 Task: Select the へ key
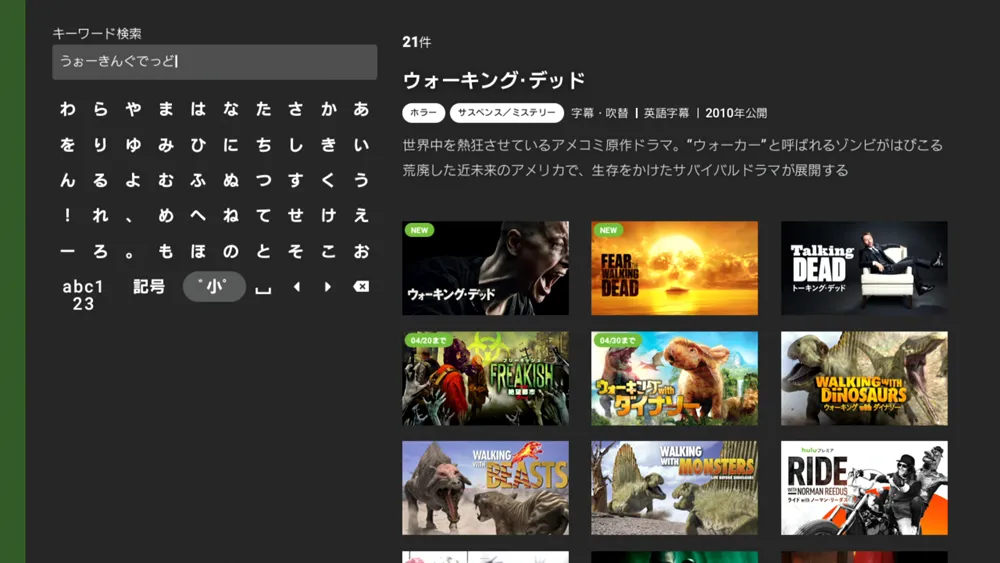pos(198,216)
